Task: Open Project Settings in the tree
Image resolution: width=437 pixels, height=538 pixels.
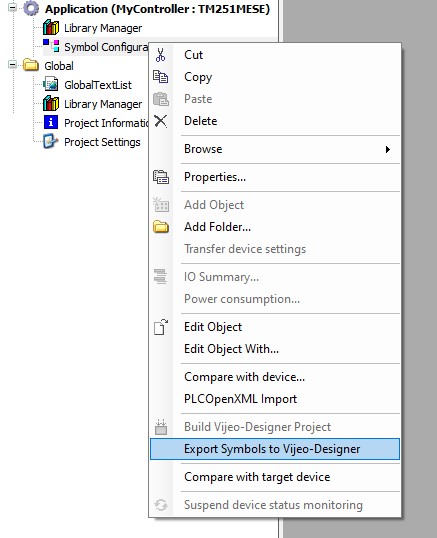Action: pos(102,142)
